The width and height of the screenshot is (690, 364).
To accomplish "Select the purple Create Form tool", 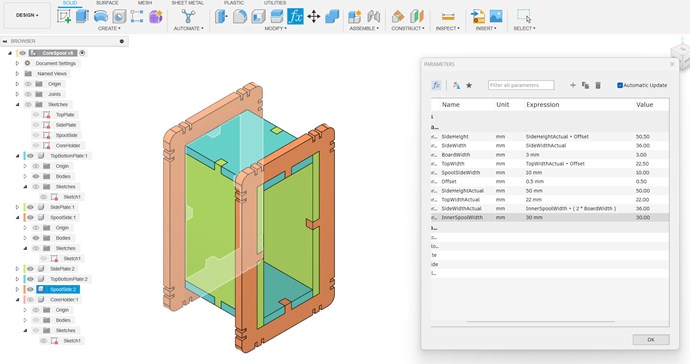I will (x=155, y=17).
